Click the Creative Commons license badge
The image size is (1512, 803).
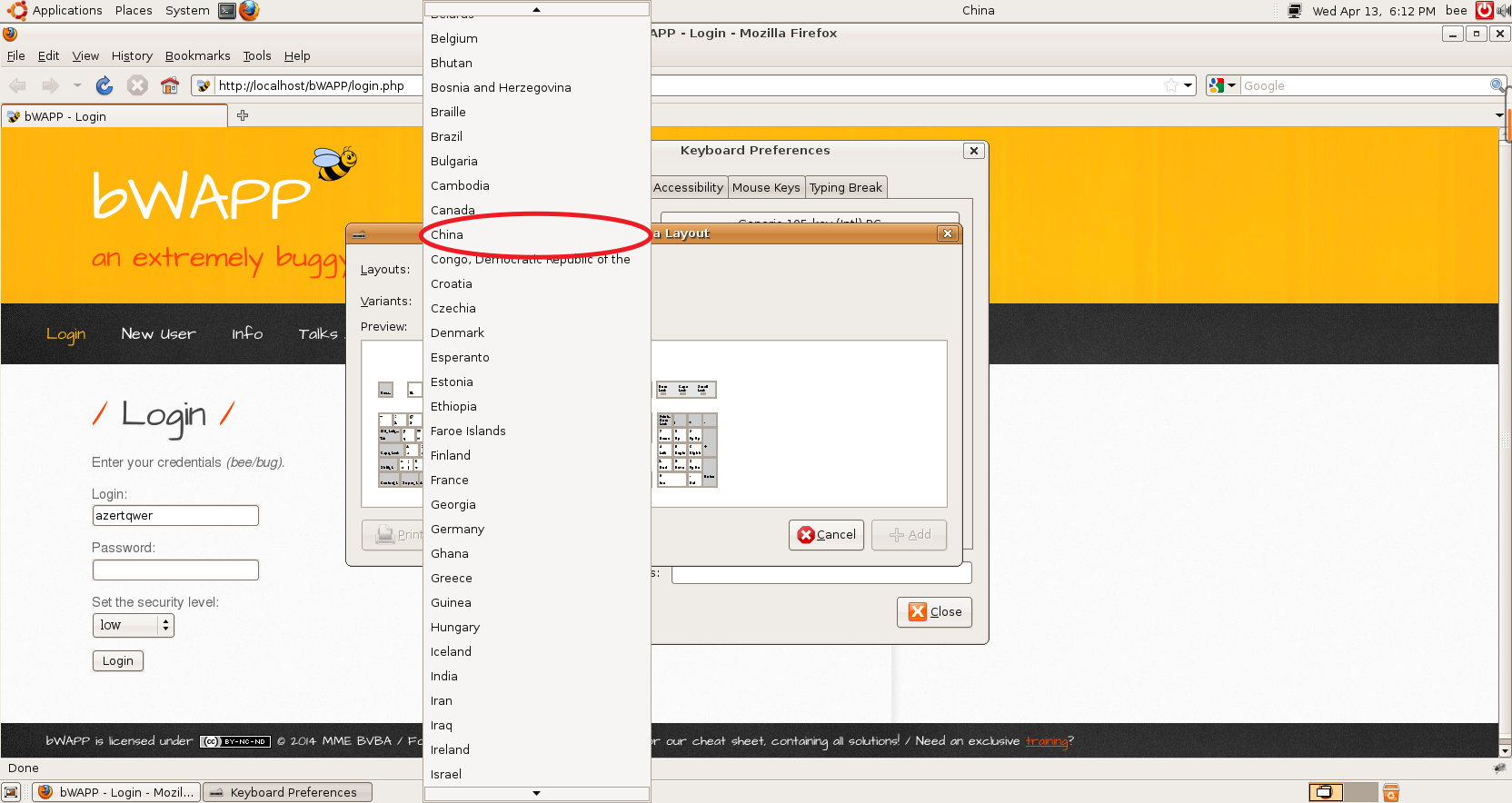235,741
